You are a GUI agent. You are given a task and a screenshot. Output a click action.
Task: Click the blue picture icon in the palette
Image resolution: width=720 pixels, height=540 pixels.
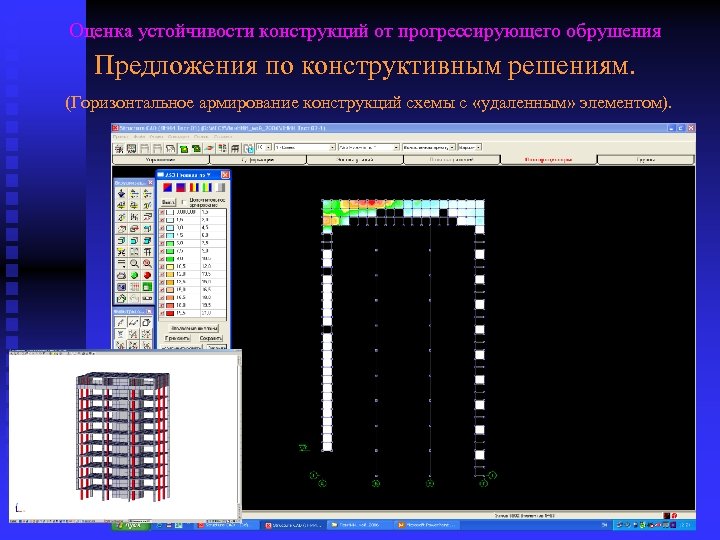pyautogui.click(x=121, y=287)
